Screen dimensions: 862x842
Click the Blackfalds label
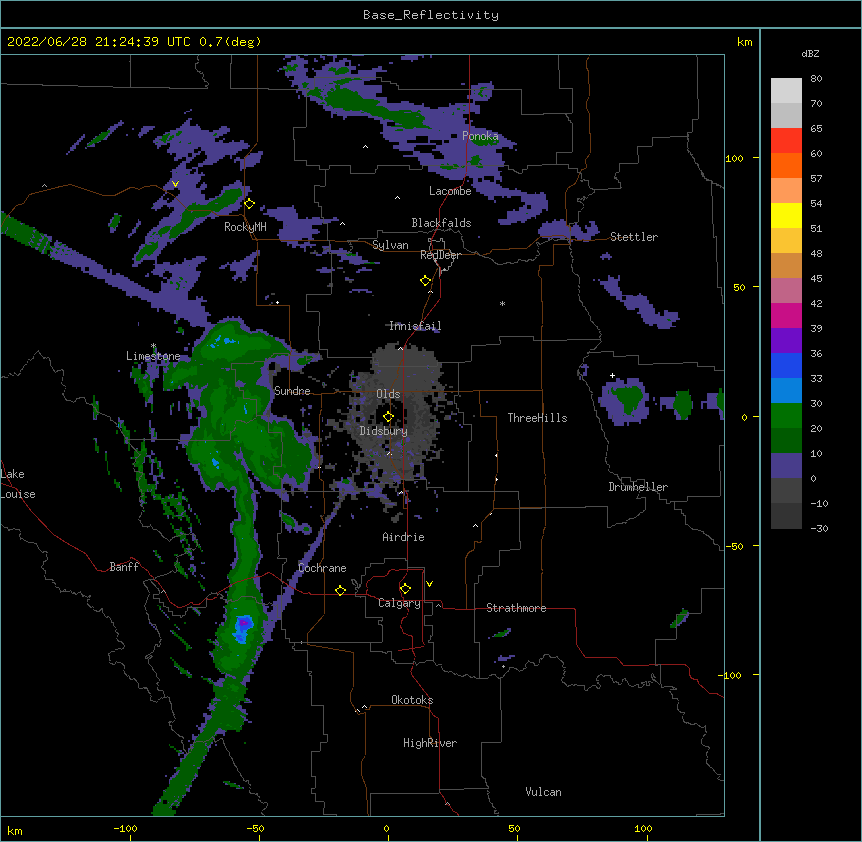(441, 223)
